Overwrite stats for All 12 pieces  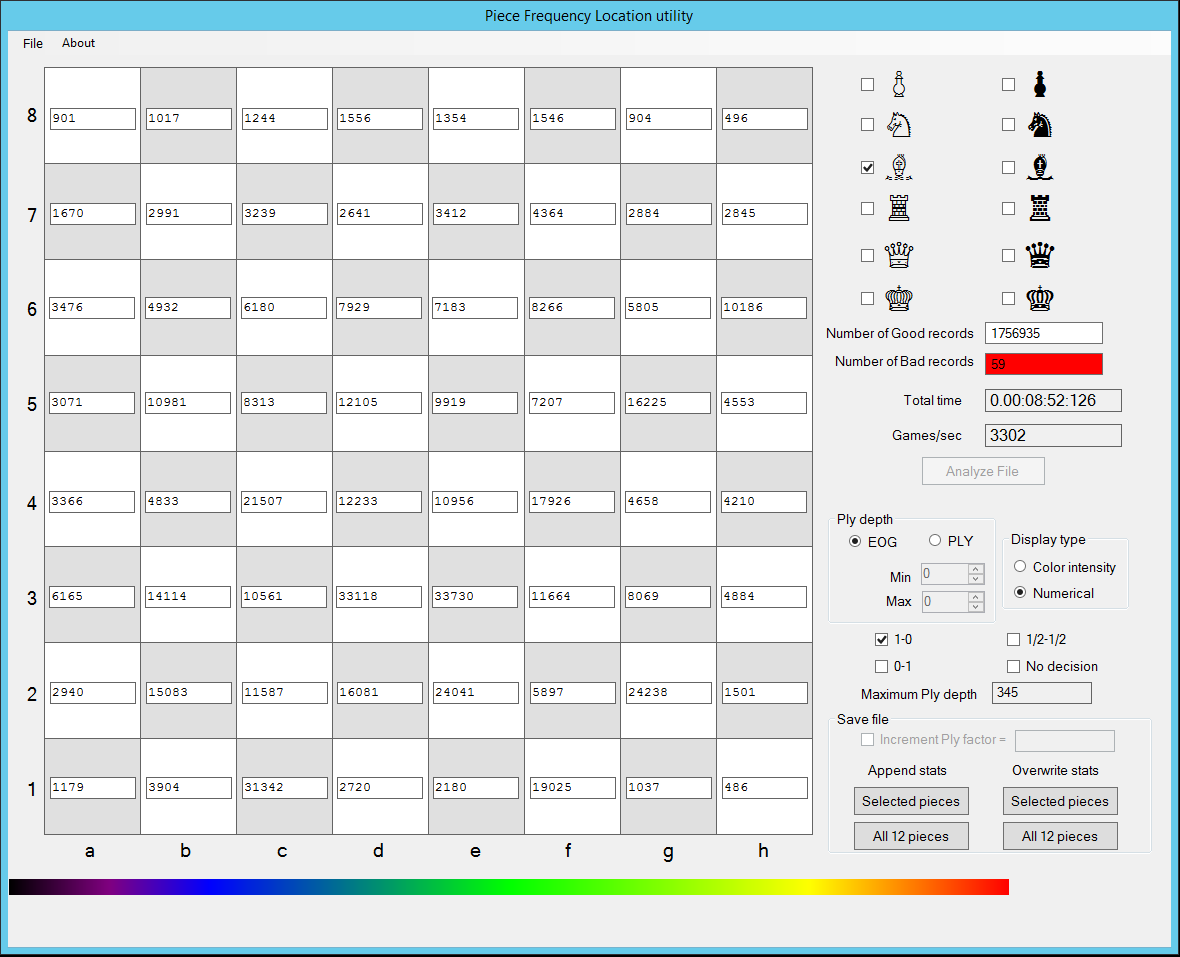[x=1060, y=836]
